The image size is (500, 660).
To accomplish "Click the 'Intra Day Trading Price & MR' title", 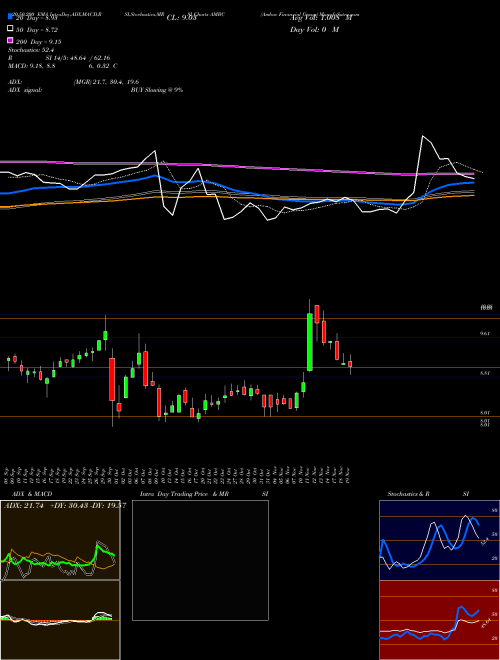I will 184,494.
